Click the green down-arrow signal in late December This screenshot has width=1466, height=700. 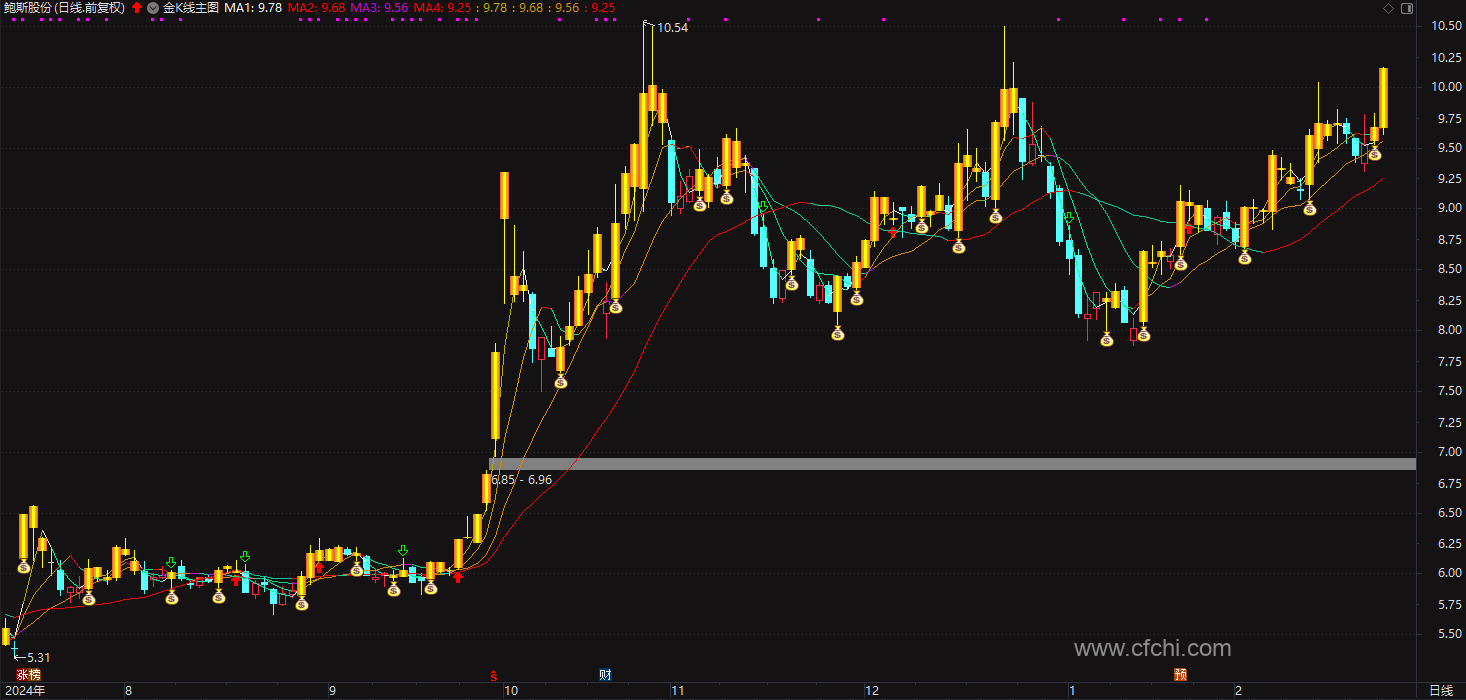click(1069, 218)
